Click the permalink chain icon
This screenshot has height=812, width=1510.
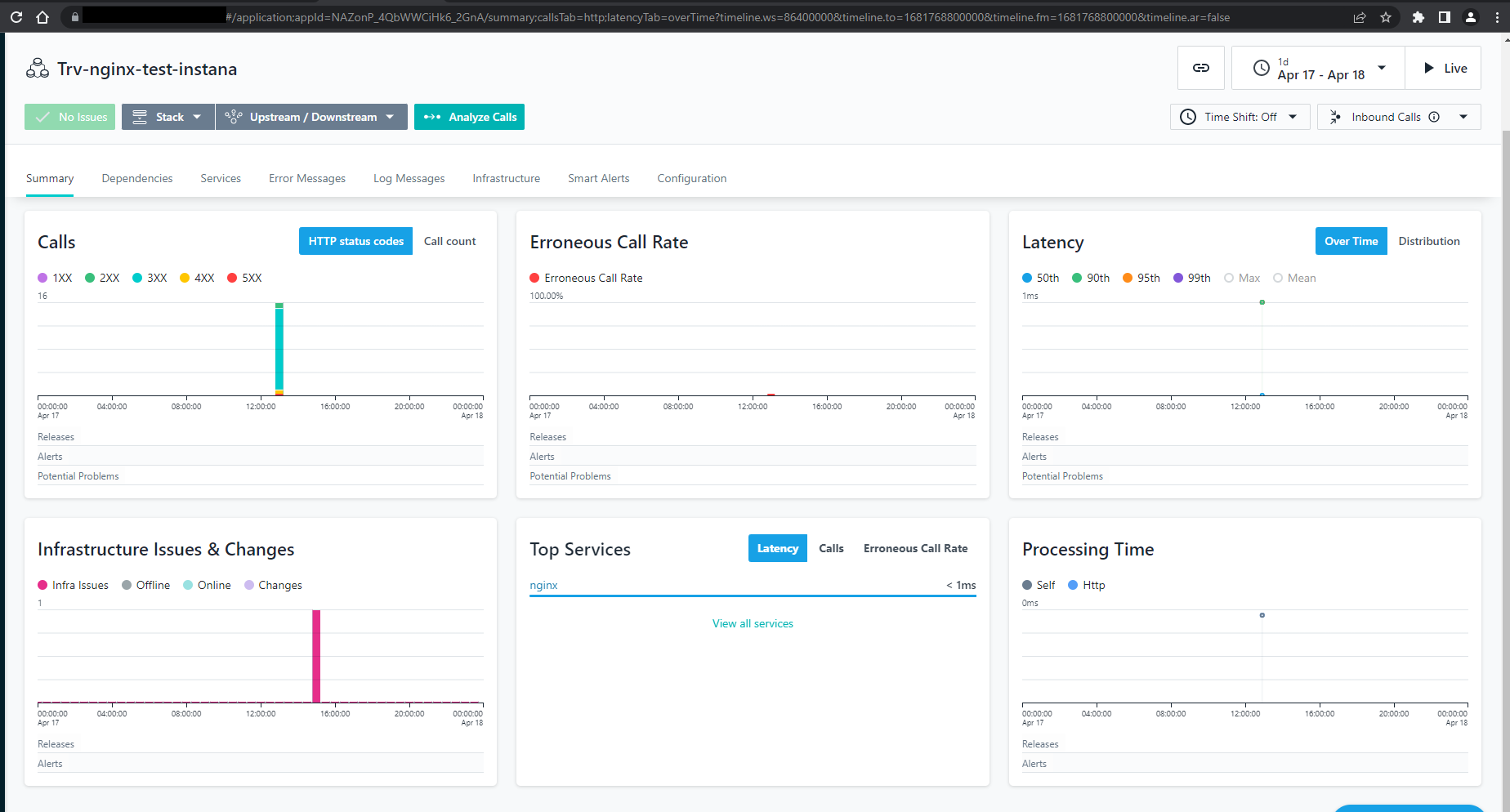click(x=1200, y=68)
